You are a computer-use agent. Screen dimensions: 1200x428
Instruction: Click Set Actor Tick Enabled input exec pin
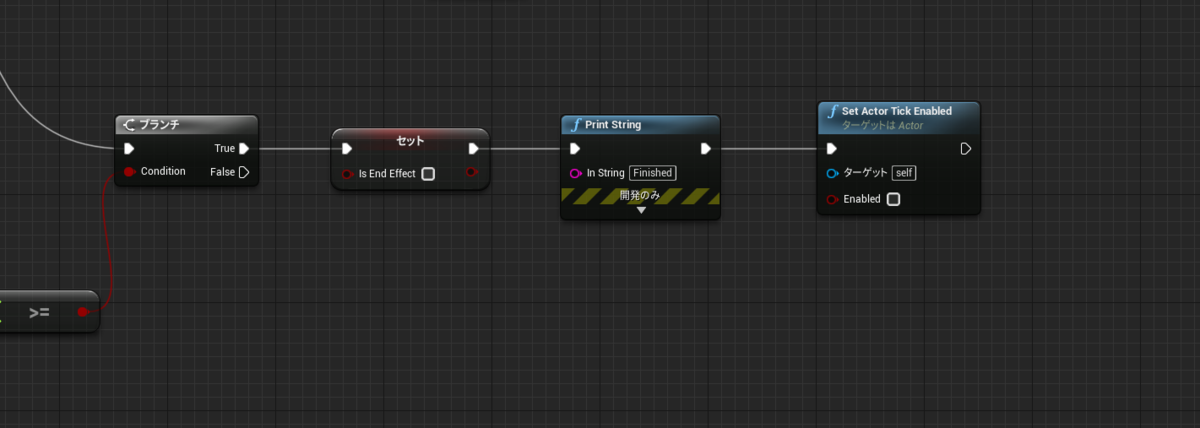coord(832,149)
